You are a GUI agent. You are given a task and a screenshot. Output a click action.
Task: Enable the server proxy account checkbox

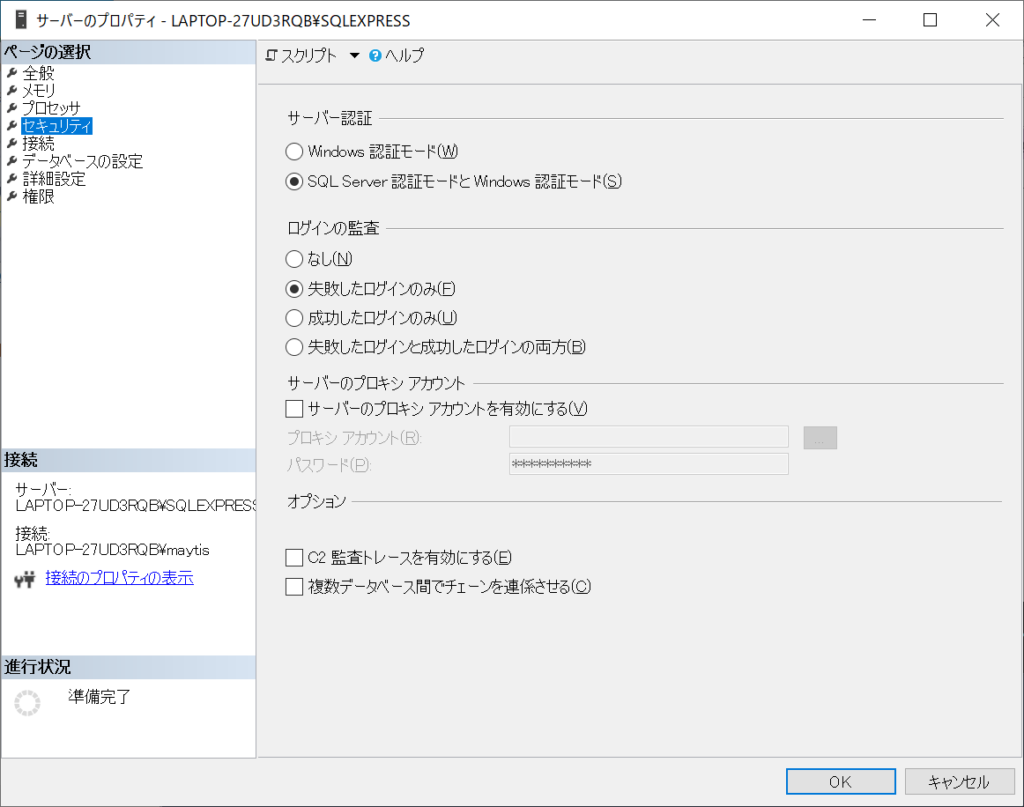[x=294, y=408]
